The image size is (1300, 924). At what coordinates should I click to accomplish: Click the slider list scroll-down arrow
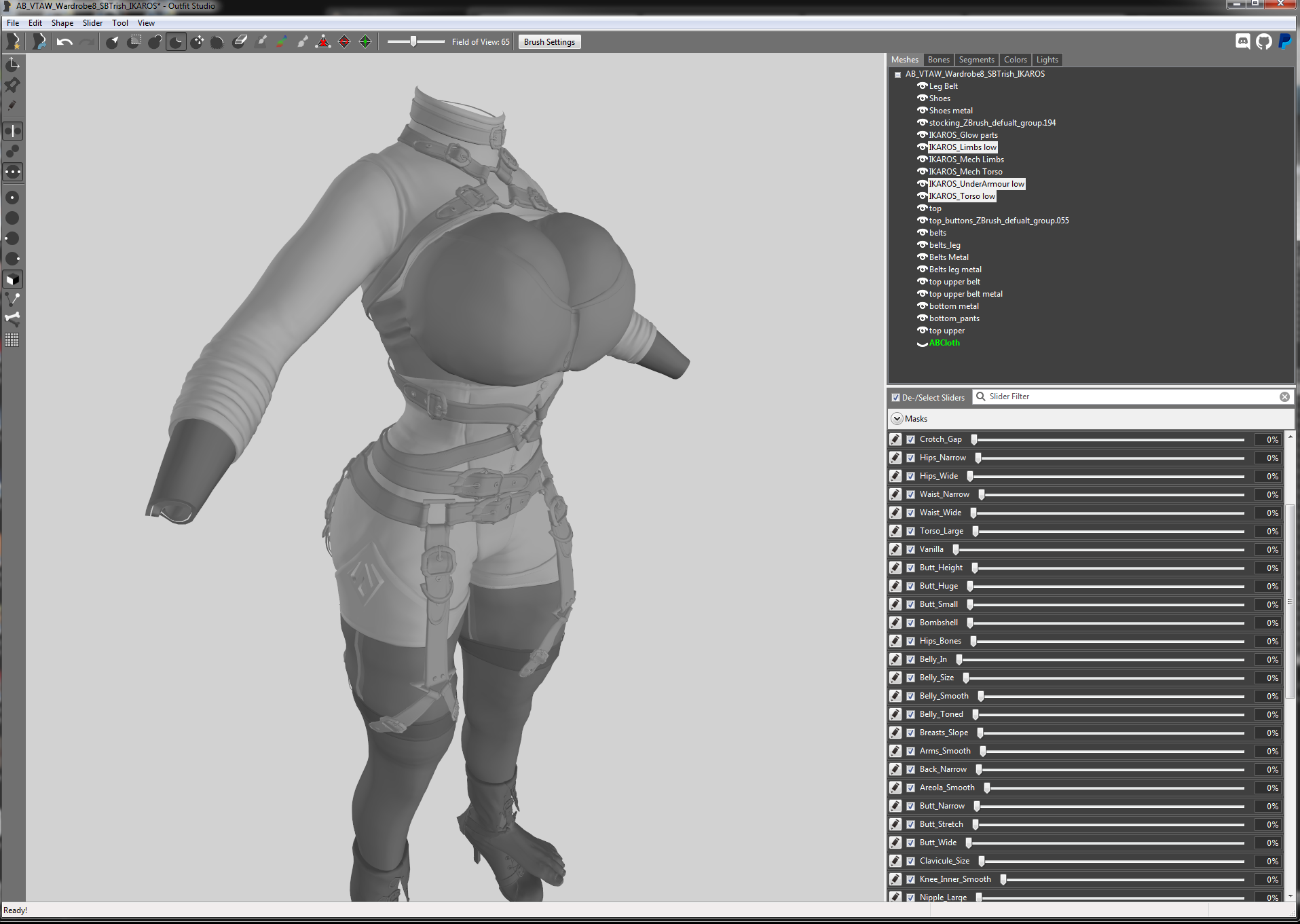tap(1290, 896)
